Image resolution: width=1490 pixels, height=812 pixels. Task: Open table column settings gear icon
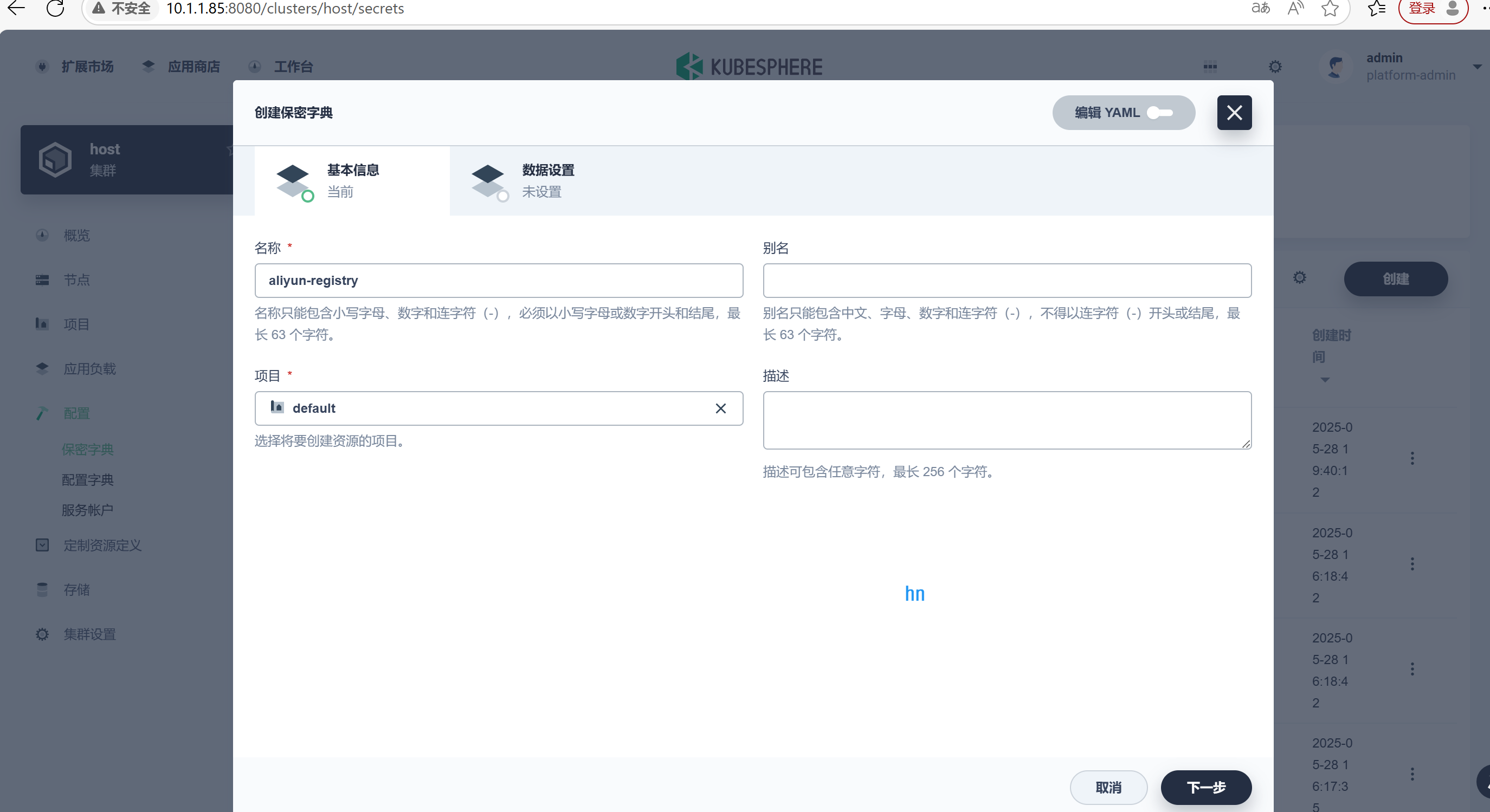pyautogui.click(x=1299, y=278)
